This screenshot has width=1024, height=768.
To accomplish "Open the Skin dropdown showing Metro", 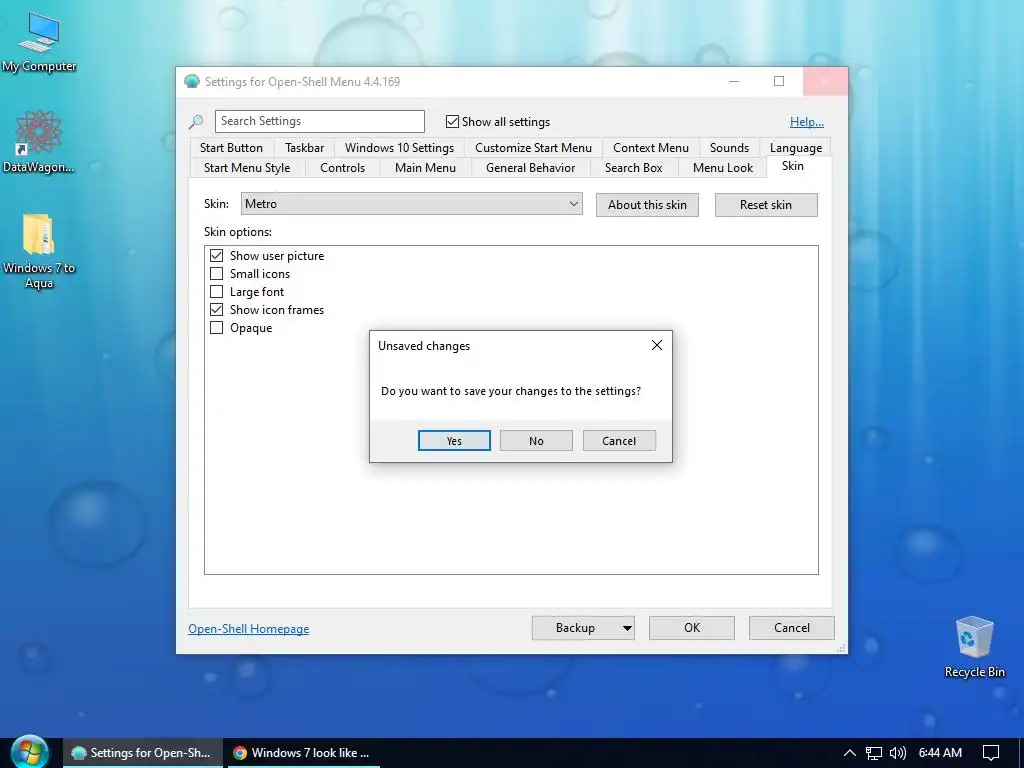I will coord(411,204).
